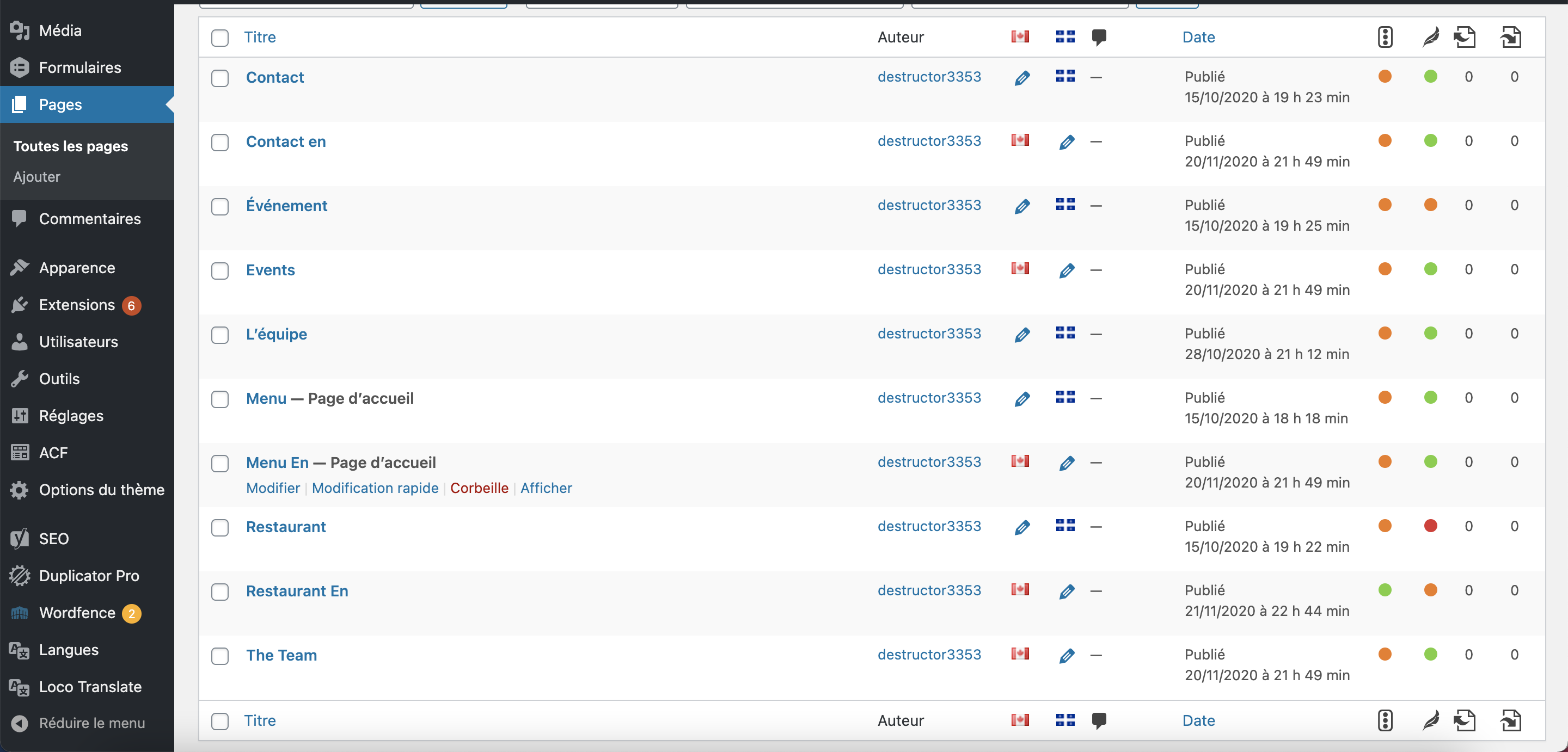The image size is (1568, 752).
Task: Open Loco Translate from the sidebar
Action: (x=90, y=686)
